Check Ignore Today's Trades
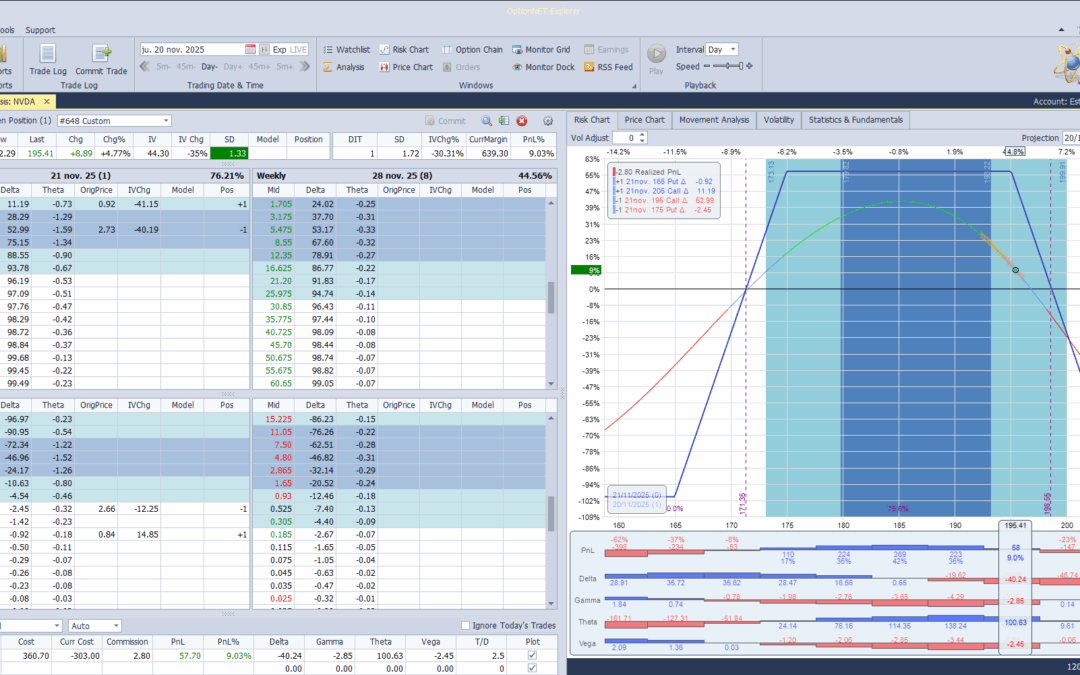The image size is (1080, 675). tap(466, 625)
